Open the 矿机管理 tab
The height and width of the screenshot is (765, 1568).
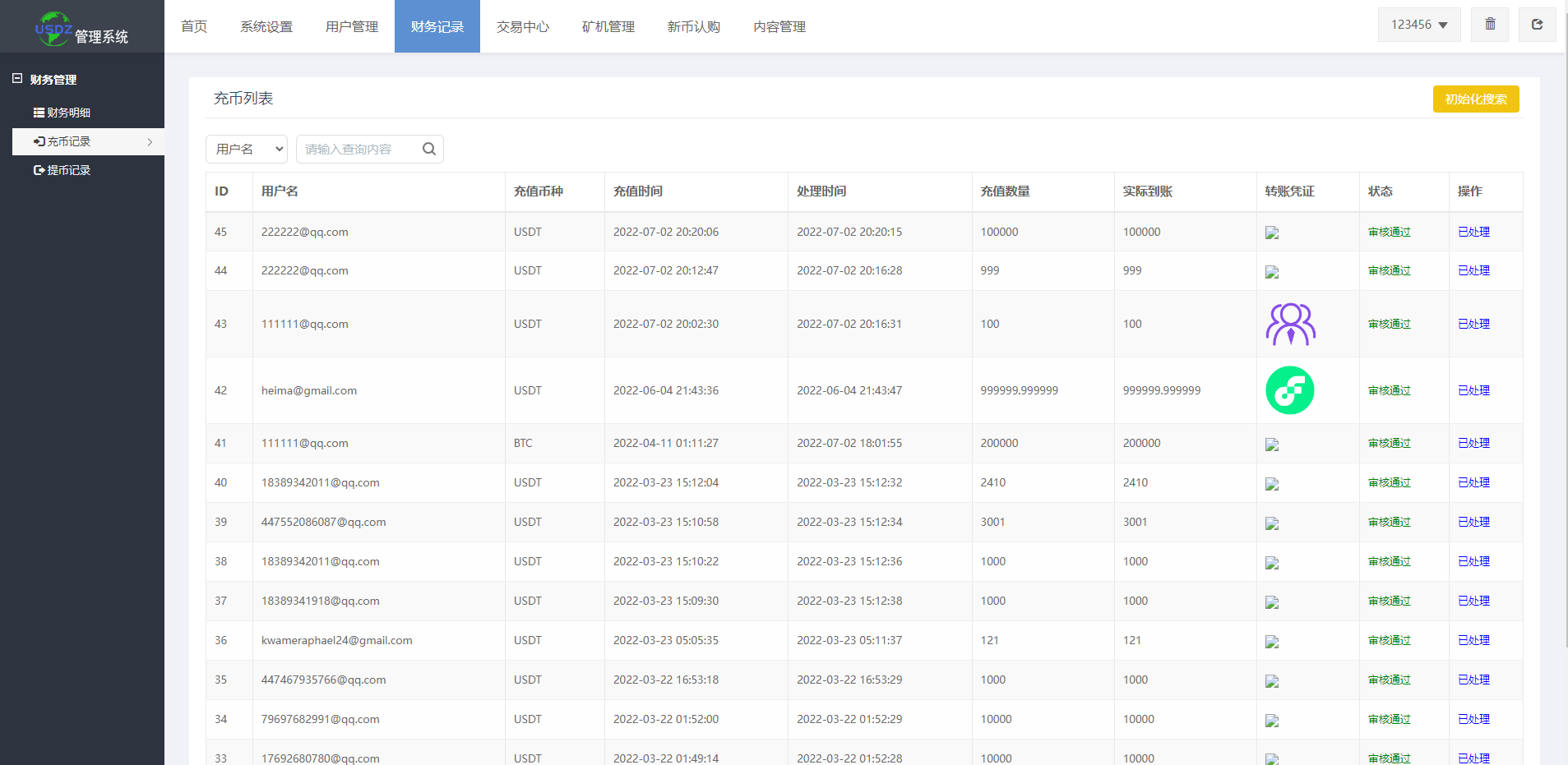coord(608,27)
